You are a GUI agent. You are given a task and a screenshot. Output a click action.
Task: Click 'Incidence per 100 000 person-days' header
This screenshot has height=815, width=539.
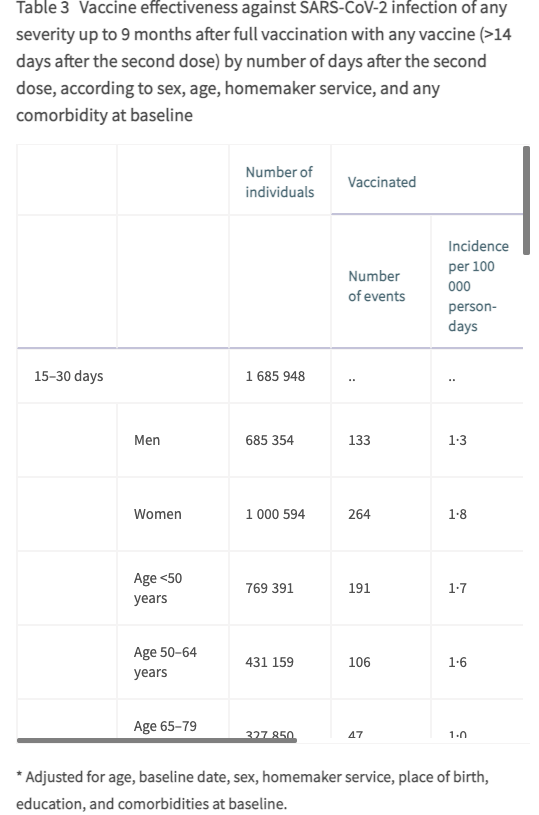click(x=478, y=286)
